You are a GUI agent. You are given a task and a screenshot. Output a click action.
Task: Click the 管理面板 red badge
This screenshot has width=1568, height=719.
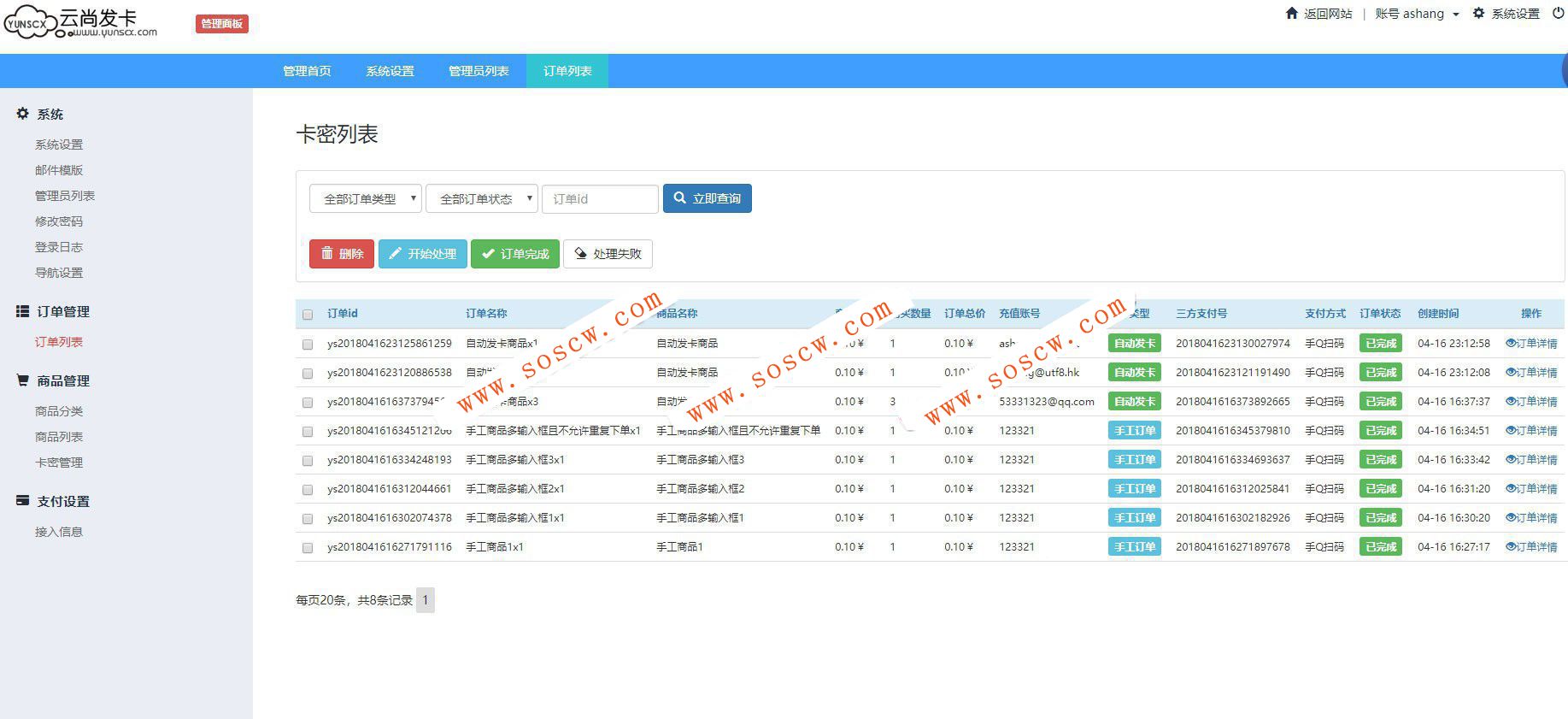coord(222,24)
